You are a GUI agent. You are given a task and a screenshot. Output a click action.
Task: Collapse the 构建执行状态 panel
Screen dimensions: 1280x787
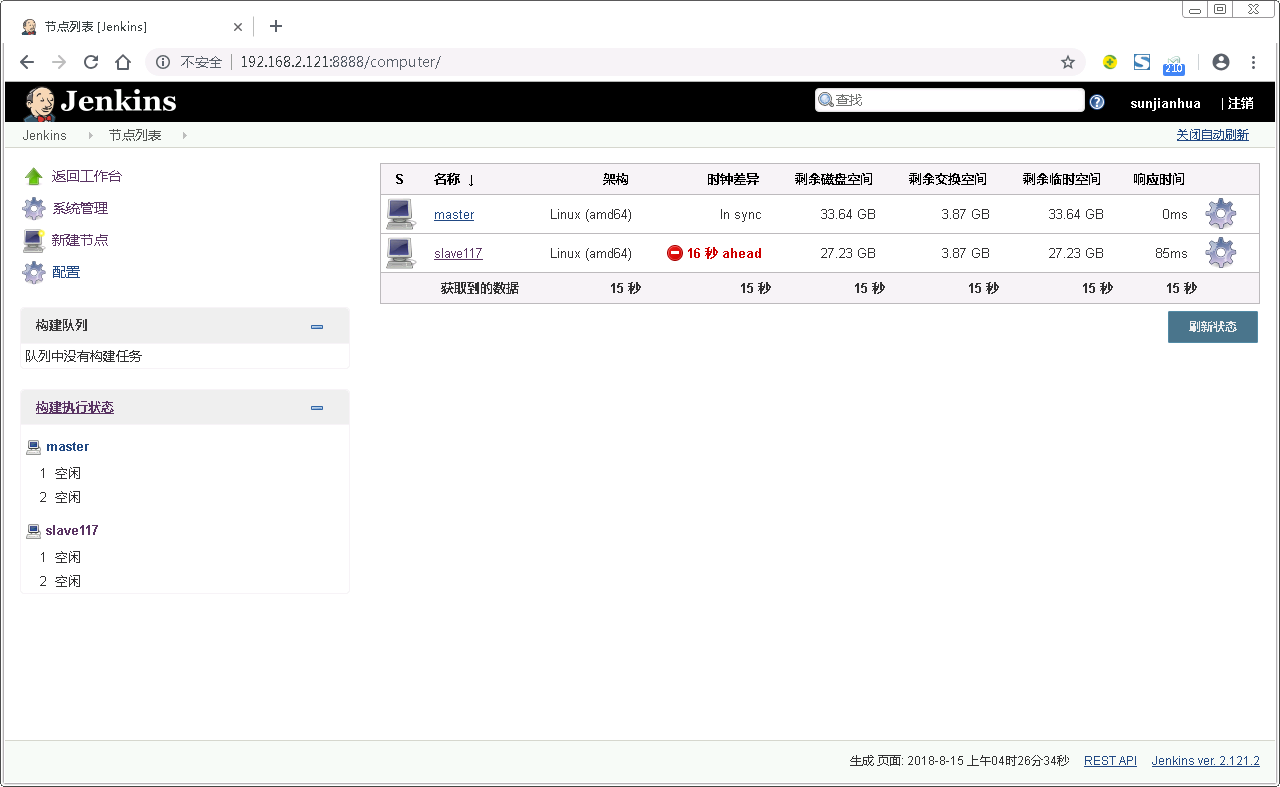(317, 408)
